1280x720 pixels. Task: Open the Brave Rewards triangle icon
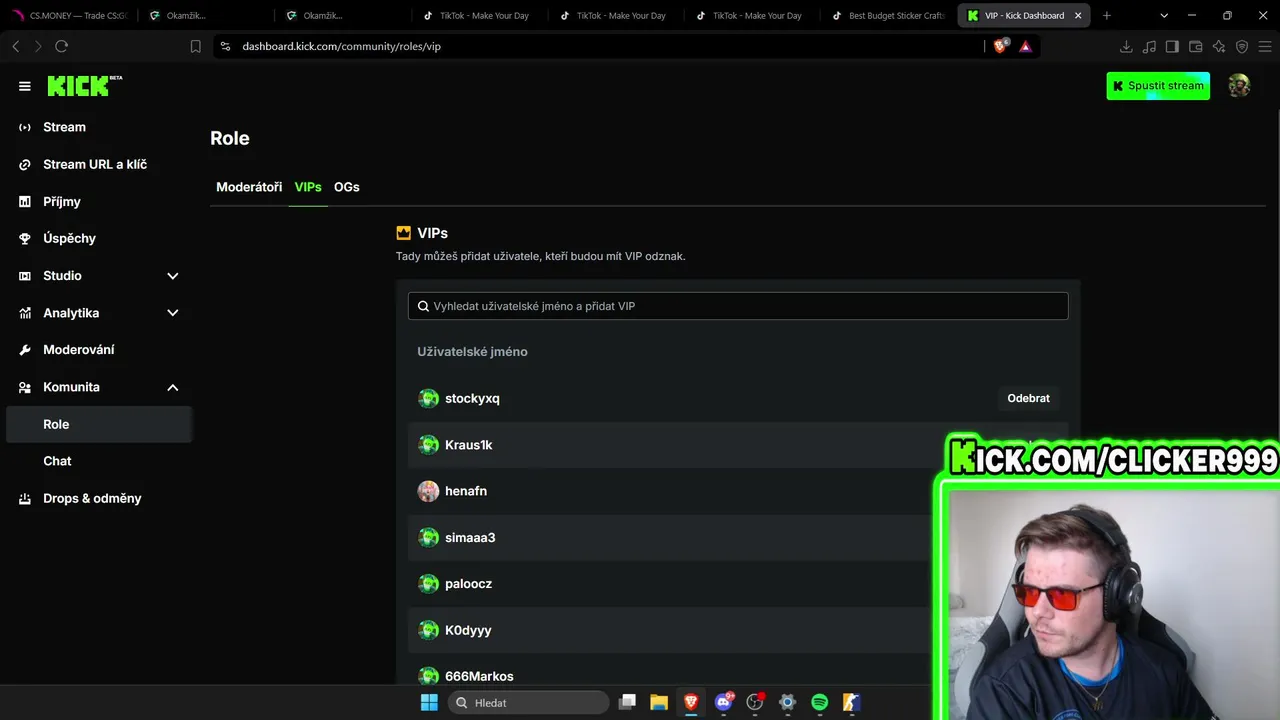pyautogui.click(x=1025, y=47)
